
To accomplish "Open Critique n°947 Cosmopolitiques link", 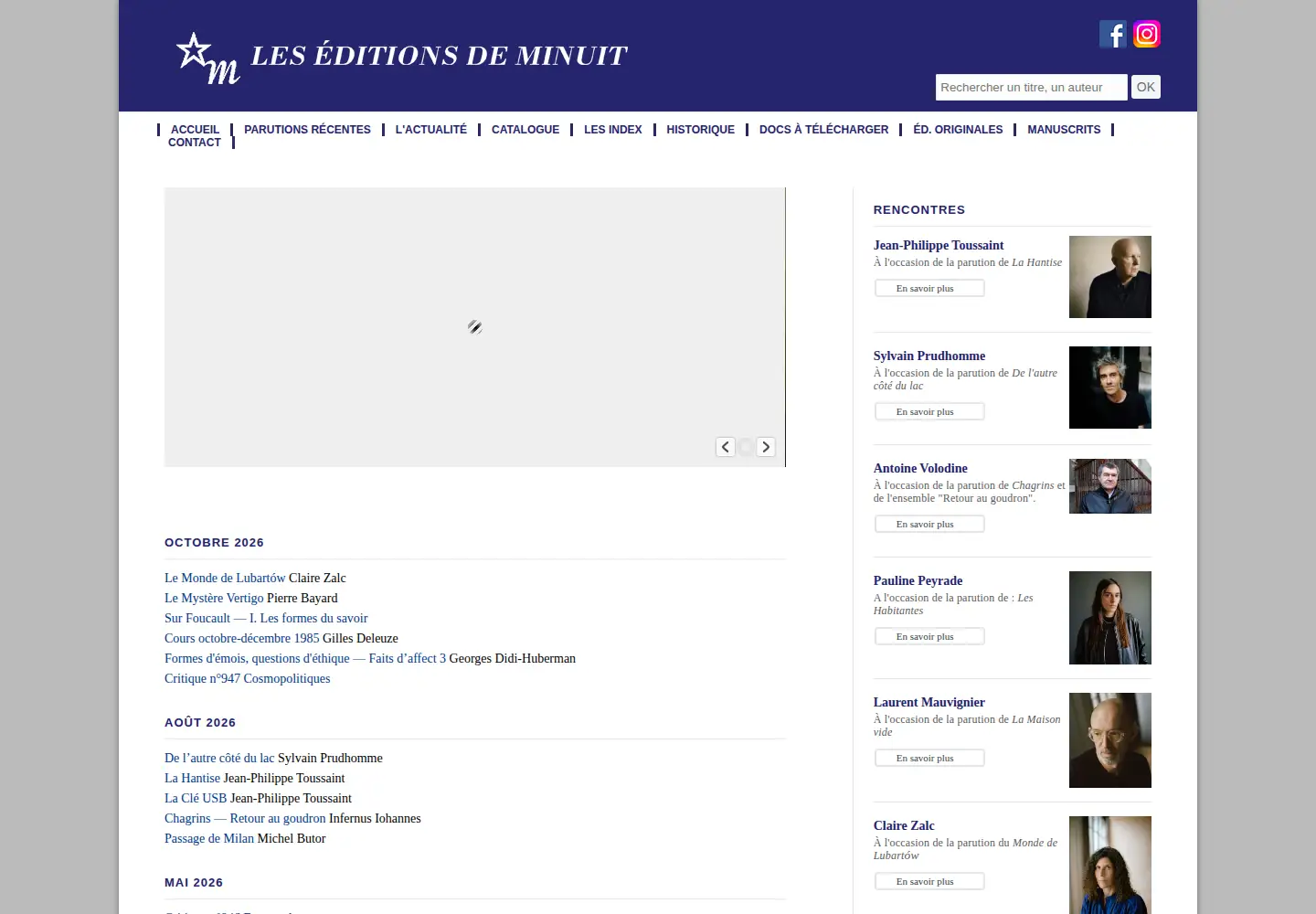I will [x=248, y=679].
